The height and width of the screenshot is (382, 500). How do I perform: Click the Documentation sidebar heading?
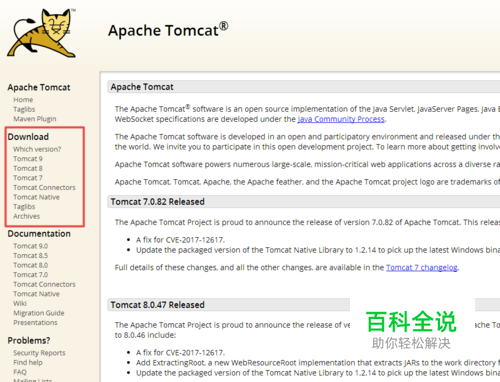pyautogui.click(x=39, y=234)
